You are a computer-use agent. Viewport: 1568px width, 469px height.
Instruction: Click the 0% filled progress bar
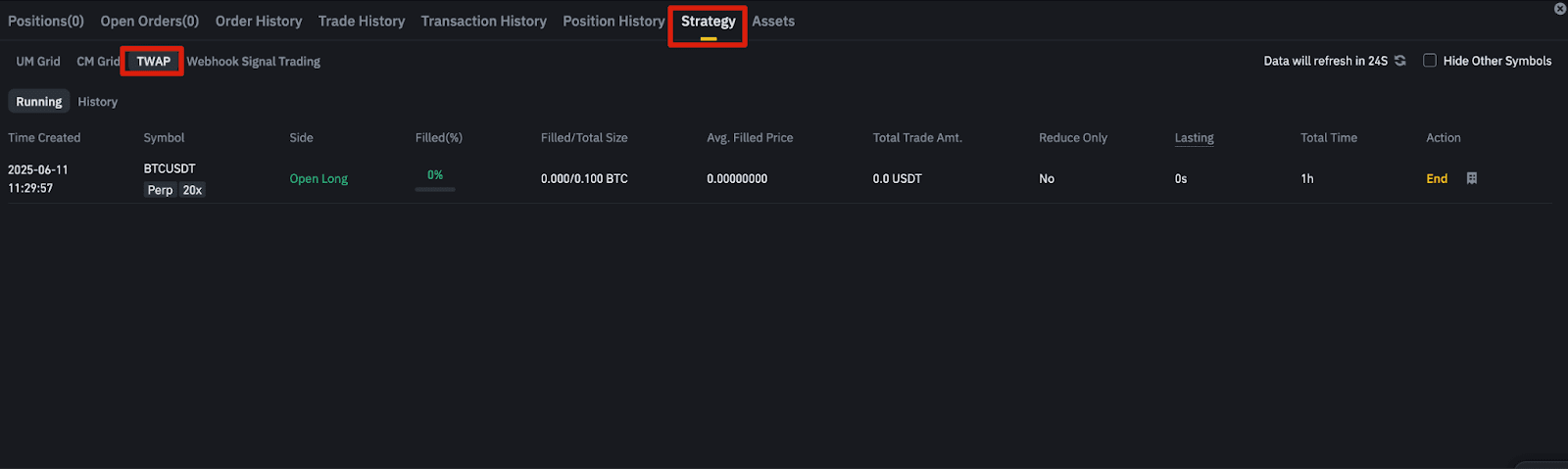(435, 189)
